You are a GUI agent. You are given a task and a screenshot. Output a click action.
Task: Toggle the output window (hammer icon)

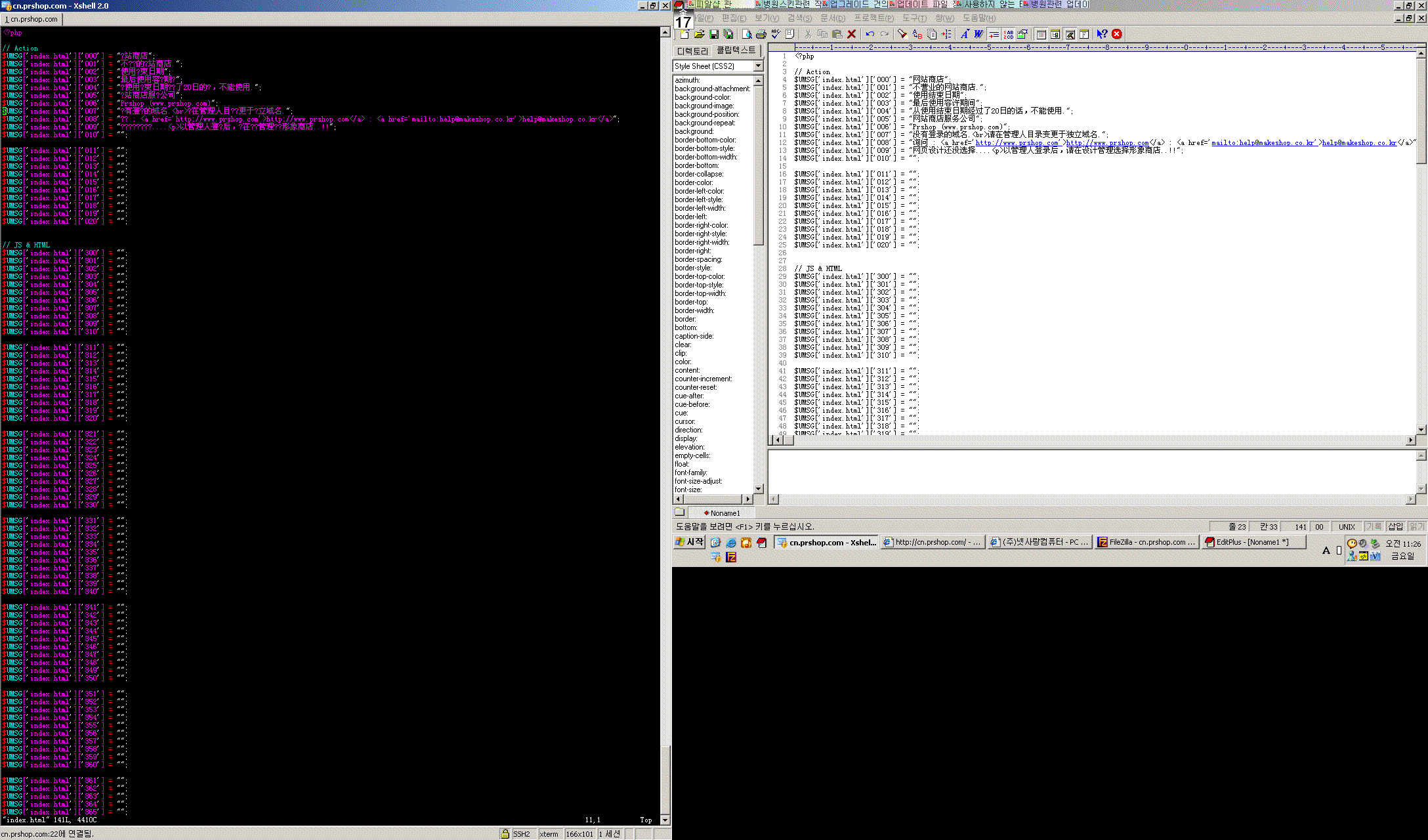pos(1070,34)
